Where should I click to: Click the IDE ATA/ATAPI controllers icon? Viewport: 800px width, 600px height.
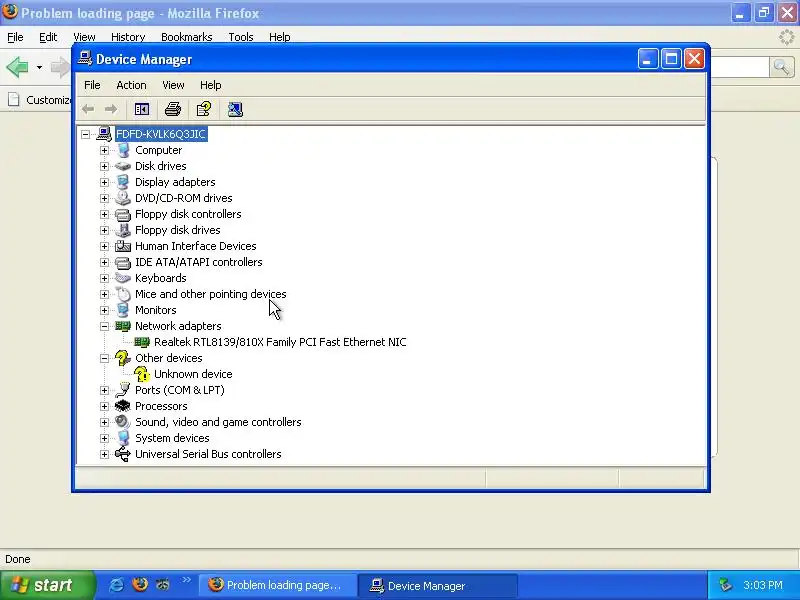(x=123, y=262)
